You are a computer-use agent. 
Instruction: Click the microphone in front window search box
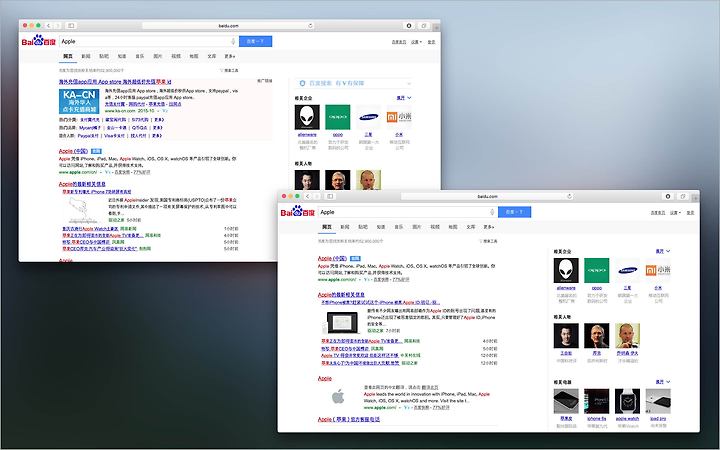492,212
